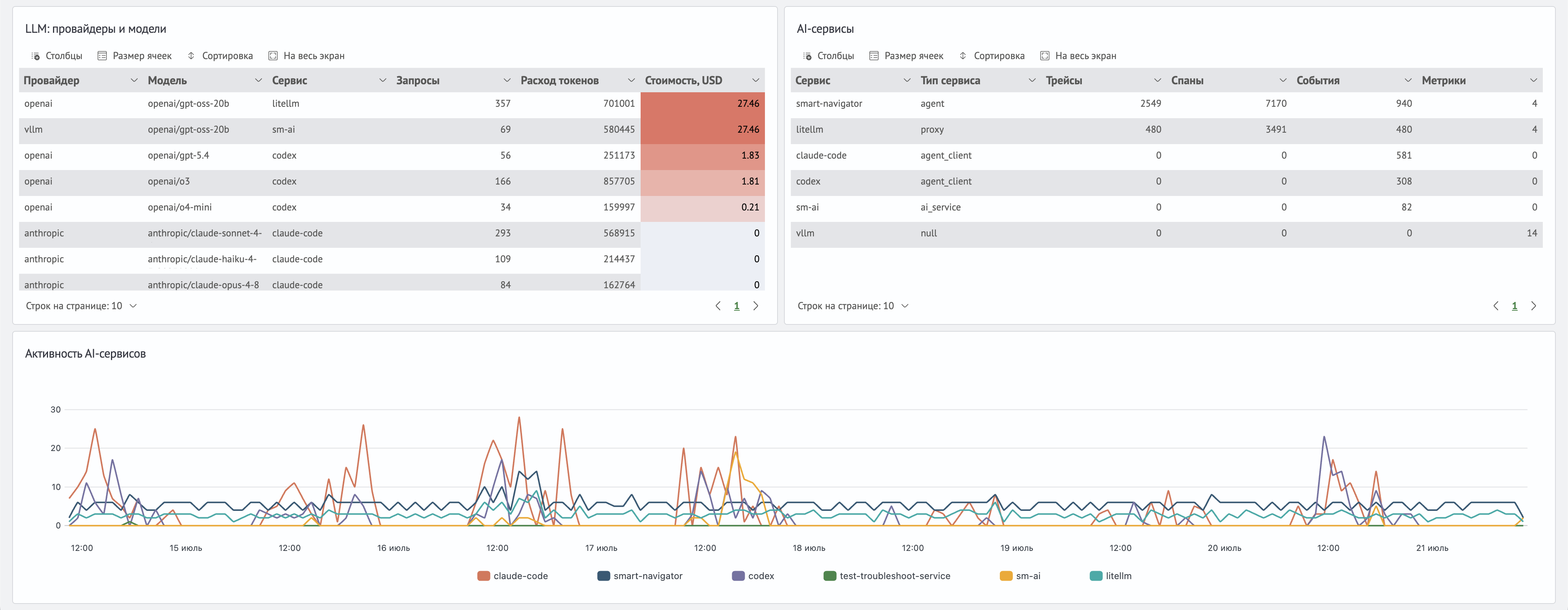Toggle sm-ai series in chart legend
Screen dimensions: 1568x610
click(1020, 576)
